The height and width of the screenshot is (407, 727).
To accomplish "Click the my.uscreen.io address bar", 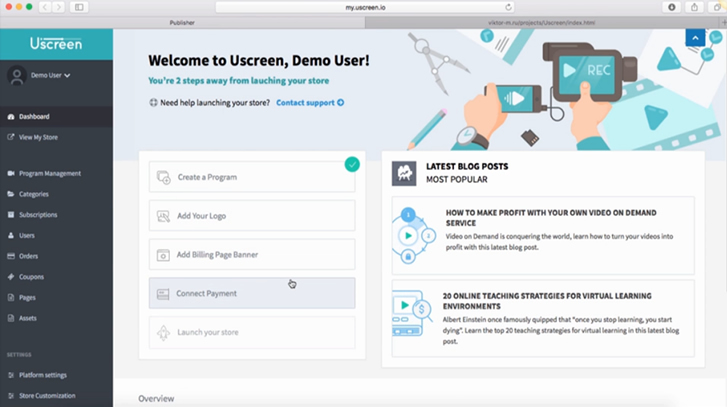I will pyautogui.click(x=365, y=7).
